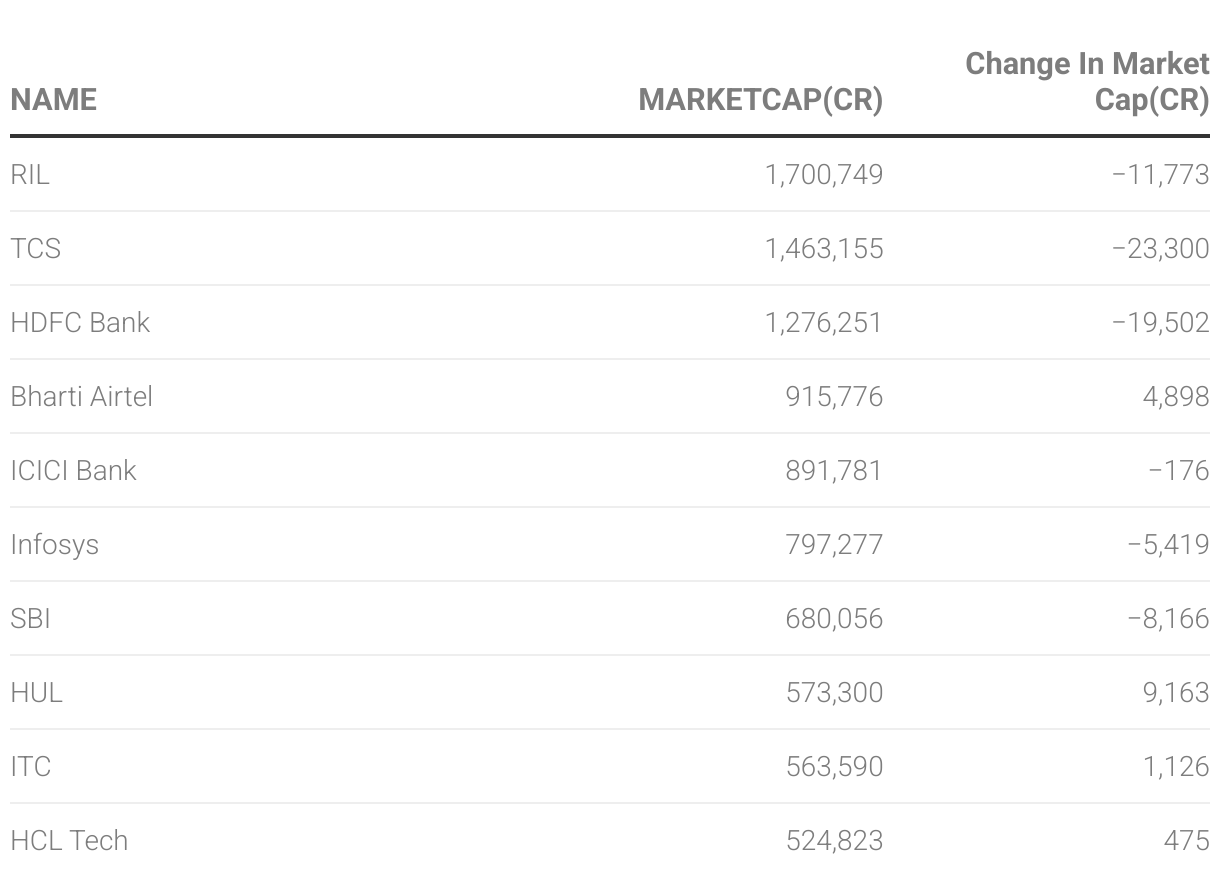The height and width of the screenshot is (886, 1220).
Task: Select the HCL Tech name cell
Action: (x=69, y=841)
